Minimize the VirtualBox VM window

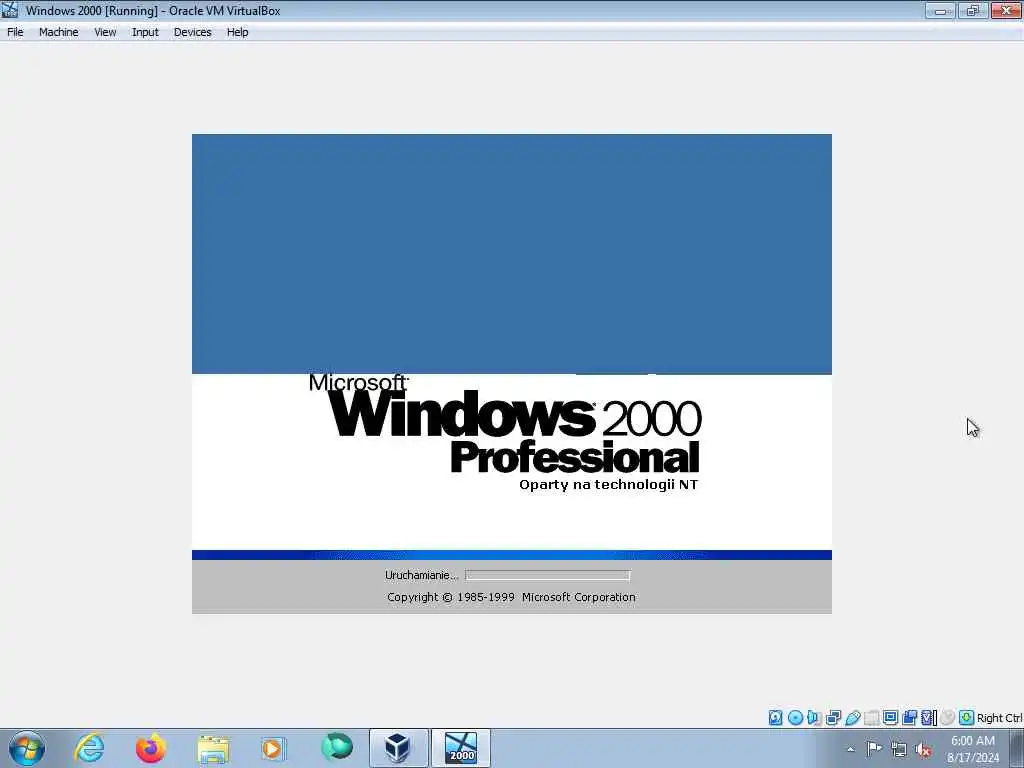pyautogui.click(x=940, y=10)
